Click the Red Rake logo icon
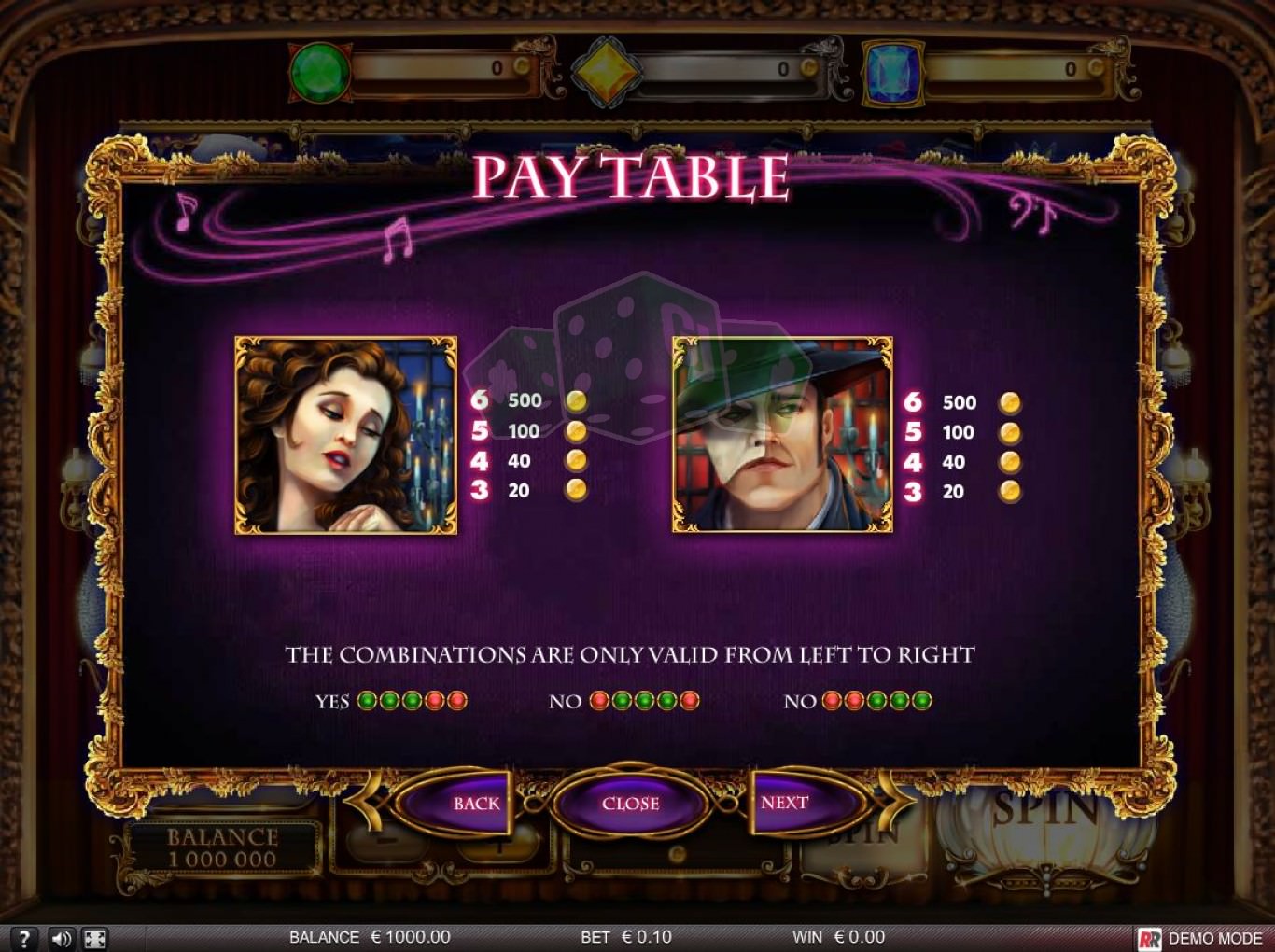Screen dimensions: 1275x952 (1149, 939)
